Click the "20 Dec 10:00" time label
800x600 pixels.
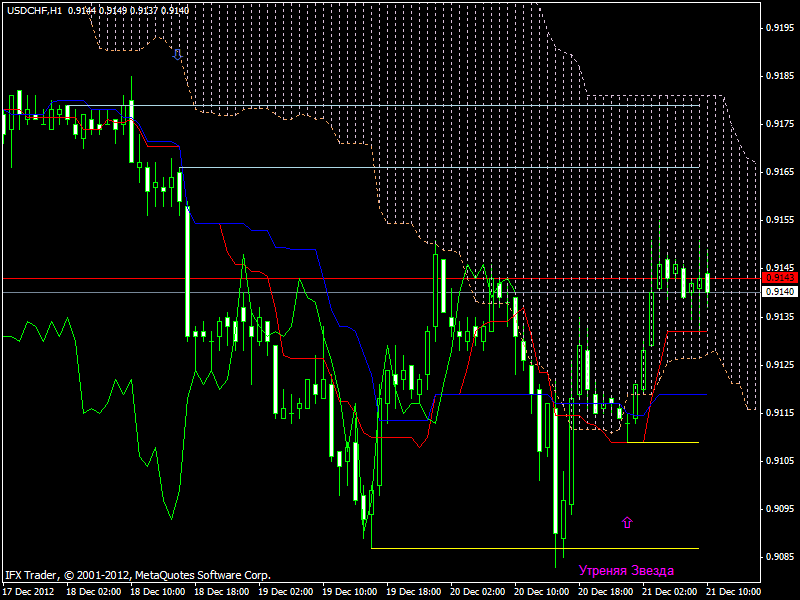click(x=543, y=591)
